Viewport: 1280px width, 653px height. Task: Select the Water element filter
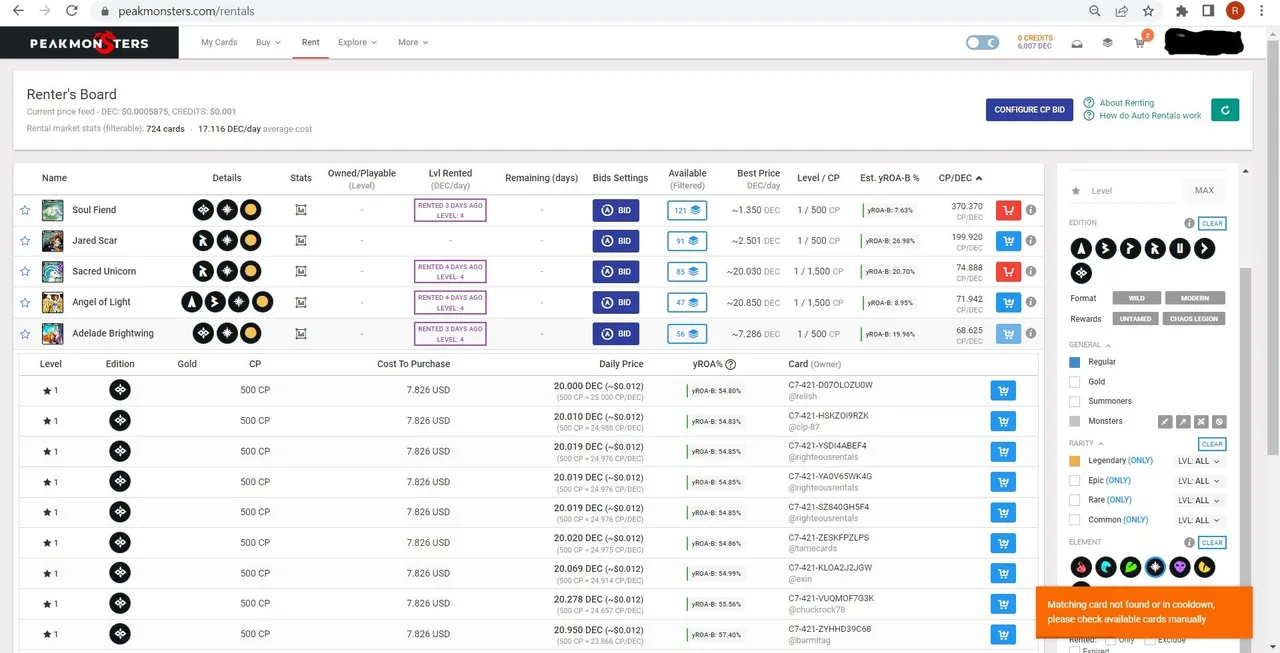[x=1105, y=568]
